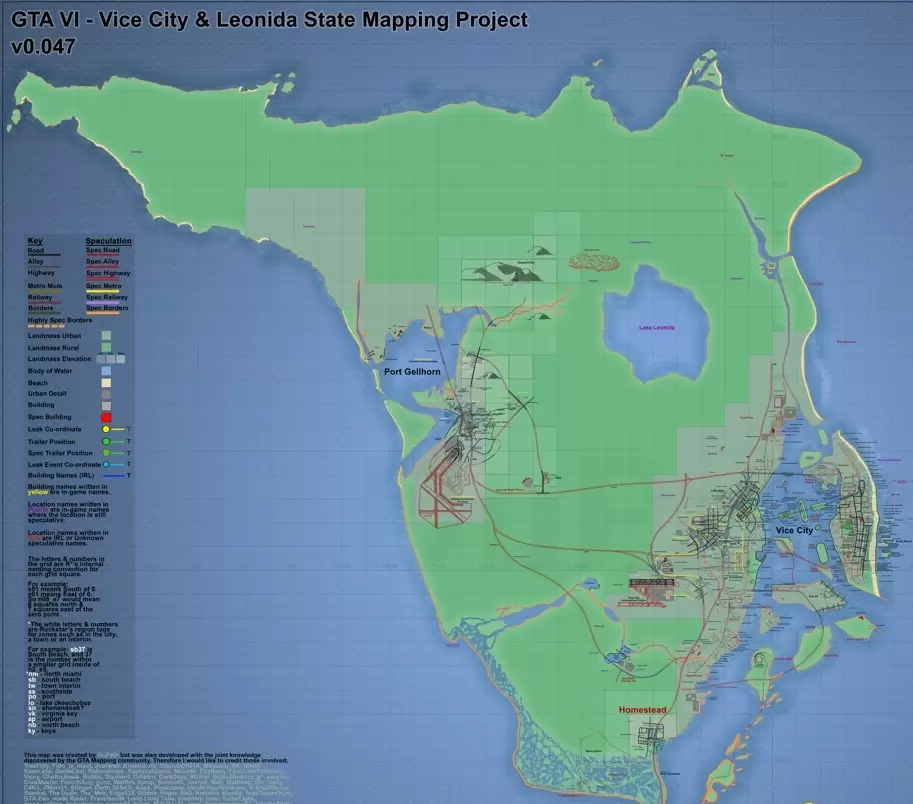Click the Highly Spec Borders dashed line
The width and height of the screenshot is (913, 804).
coord(46,326)
